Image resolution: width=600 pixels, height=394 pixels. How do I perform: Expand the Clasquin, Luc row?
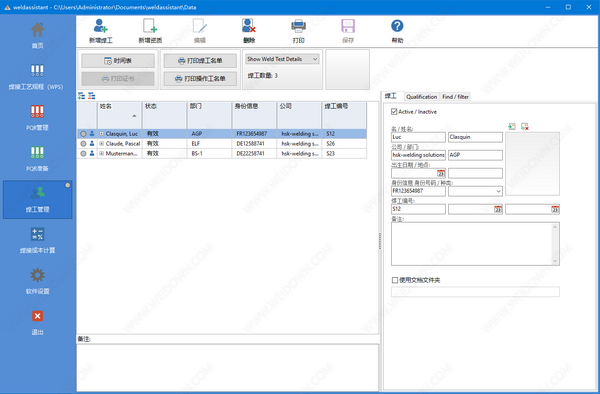102,134
